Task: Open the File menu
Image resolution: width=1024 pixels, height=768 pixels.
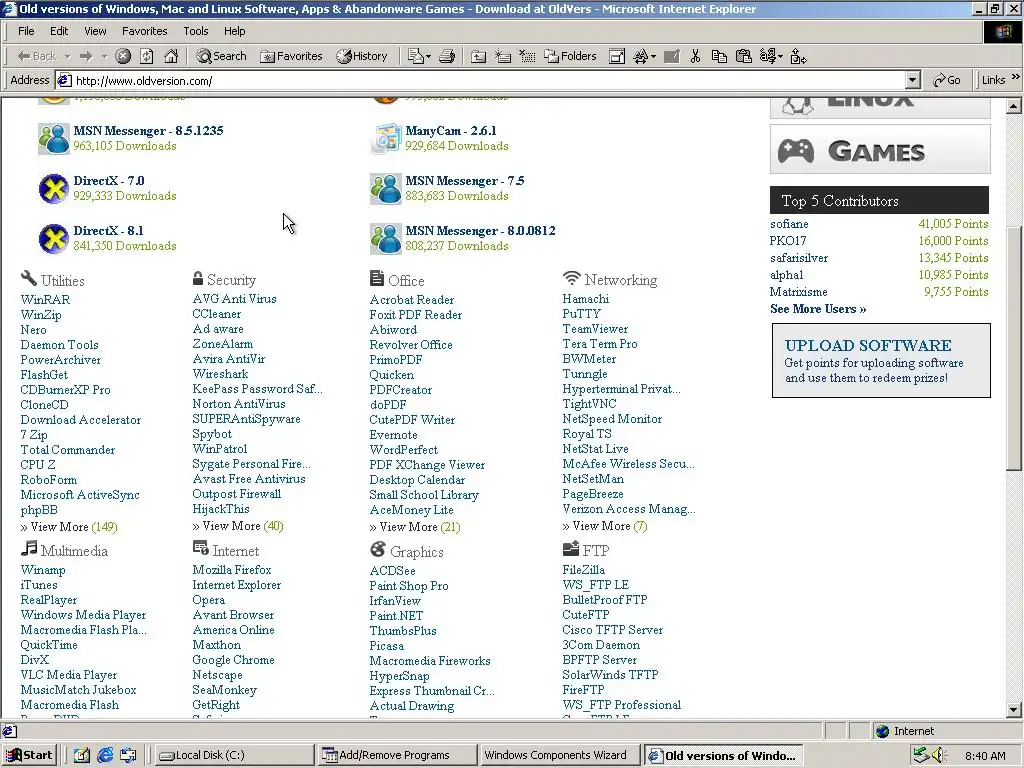Action: (x=26, y=31)
